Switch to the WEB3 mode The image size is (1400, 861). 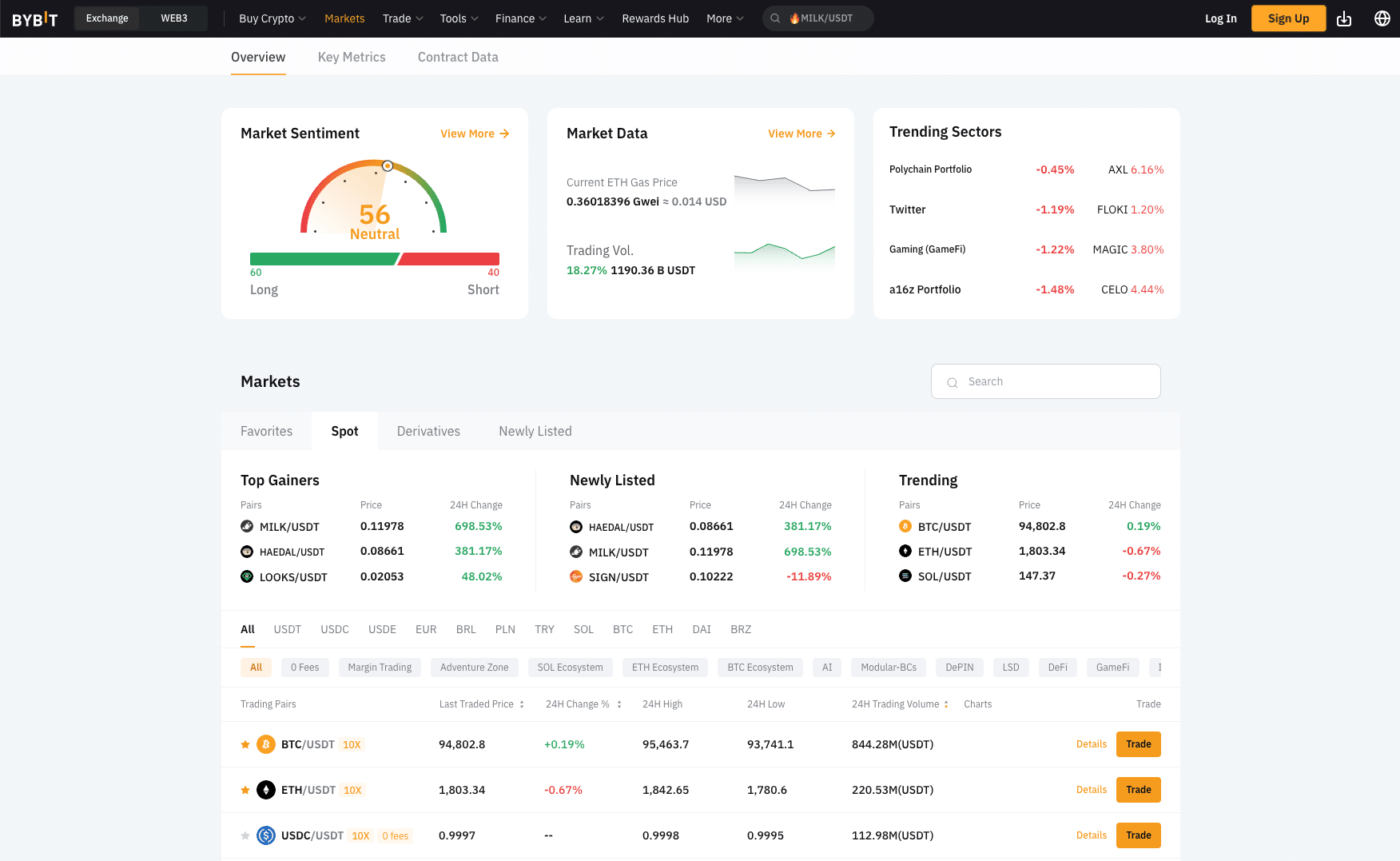click(x=174, y=18)
